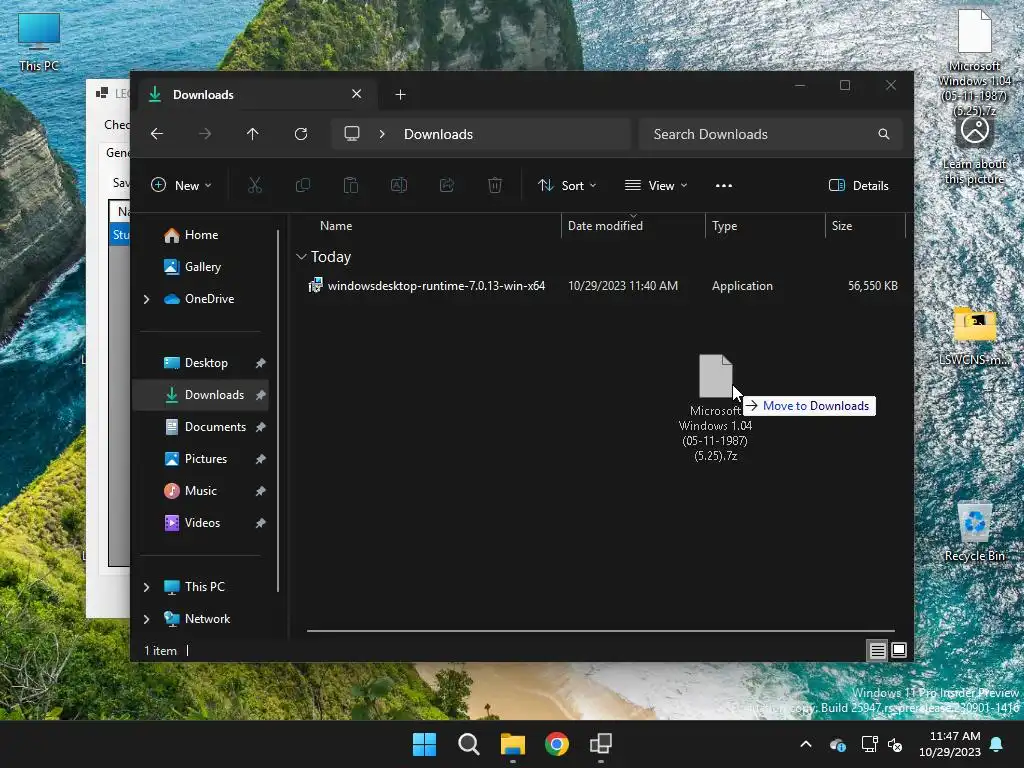This screenshot has height=768, width=1024.
Task: Click the horizontal scrollbar in file list
Action: pos(600,631)
